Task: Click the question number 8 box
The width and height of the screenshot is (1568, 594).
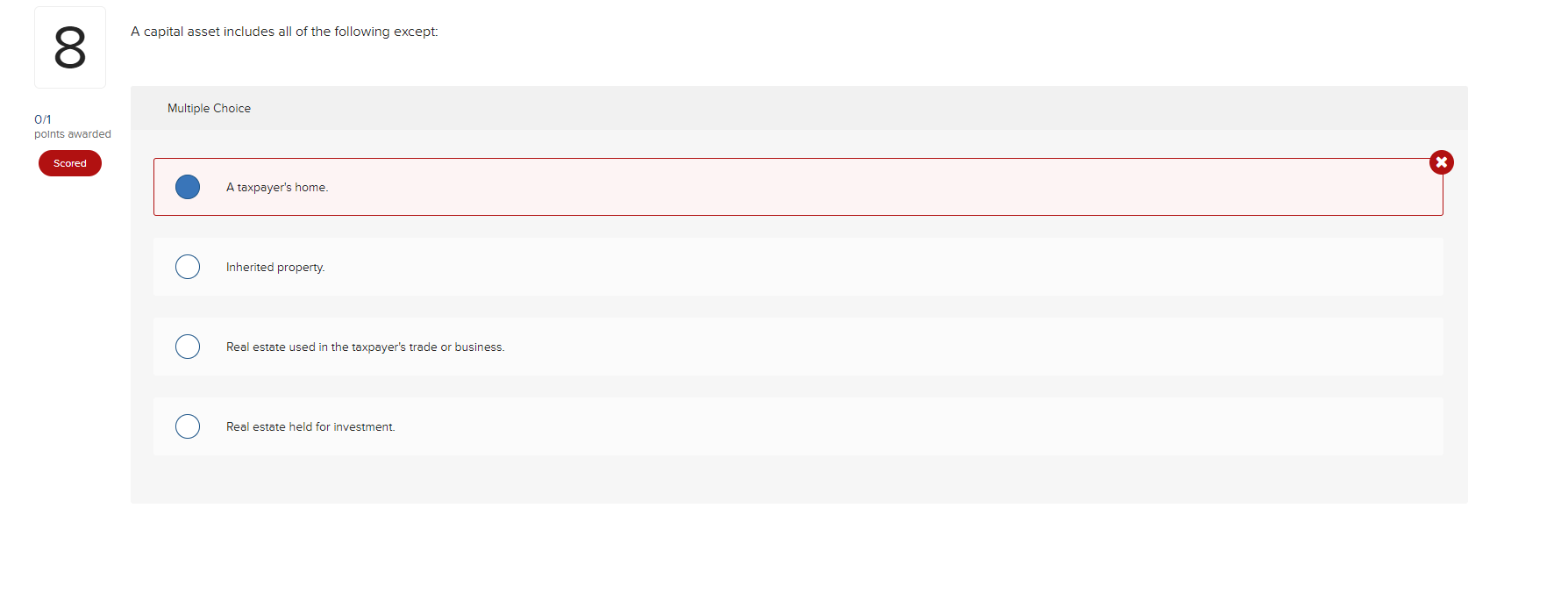Action: [x=70, y=47]
